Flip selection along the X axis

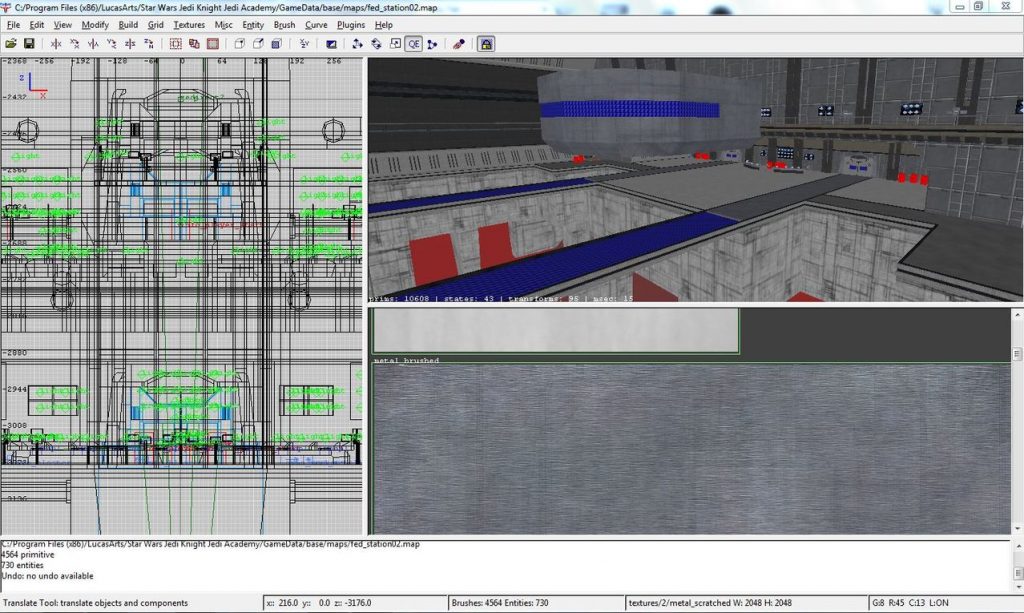[x=56, y=44]
